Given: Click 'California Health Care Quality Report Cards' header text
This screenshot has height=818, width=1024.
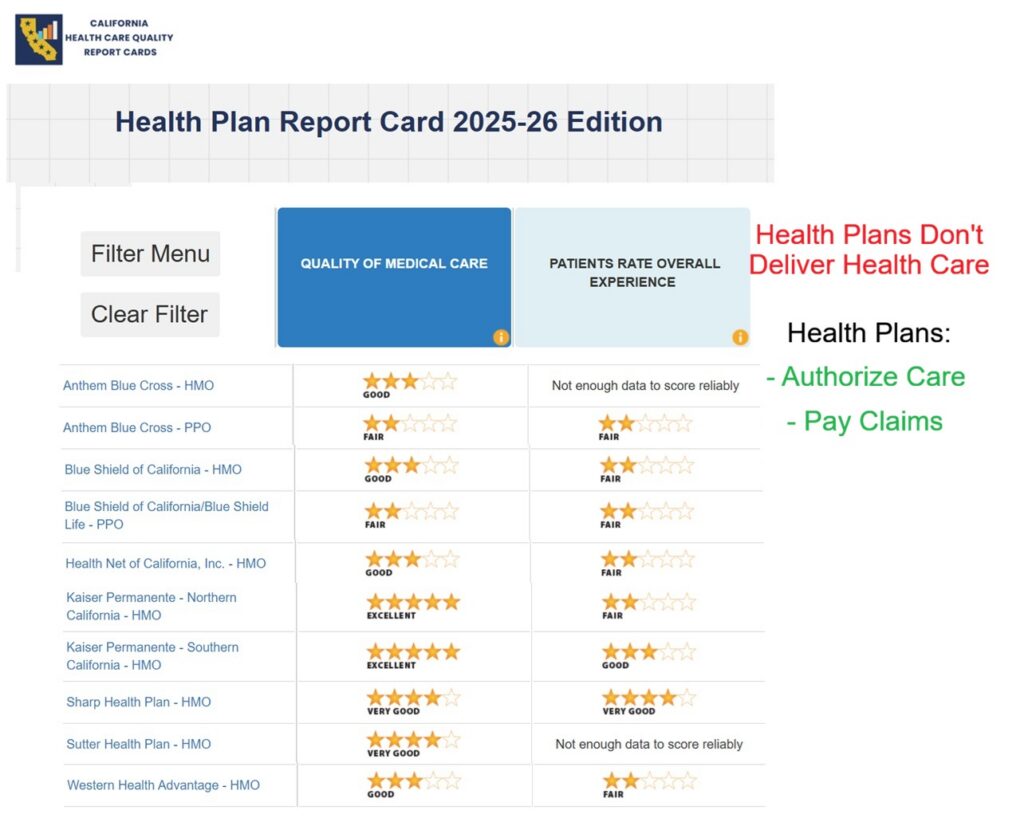Looking at the screenshot, I should [x=119, y=37].
